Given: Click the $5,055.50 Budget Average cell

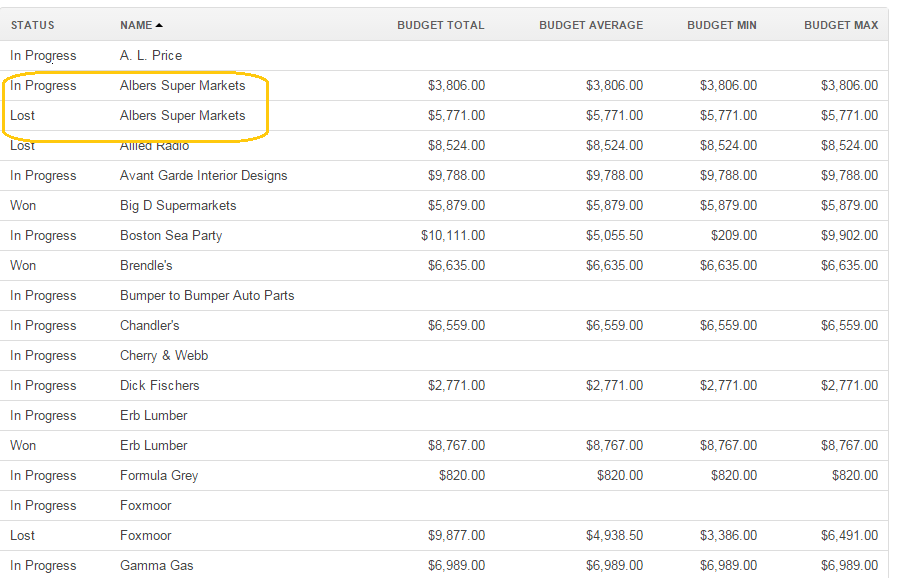Looking at the screenshot, I should point(615,235).
